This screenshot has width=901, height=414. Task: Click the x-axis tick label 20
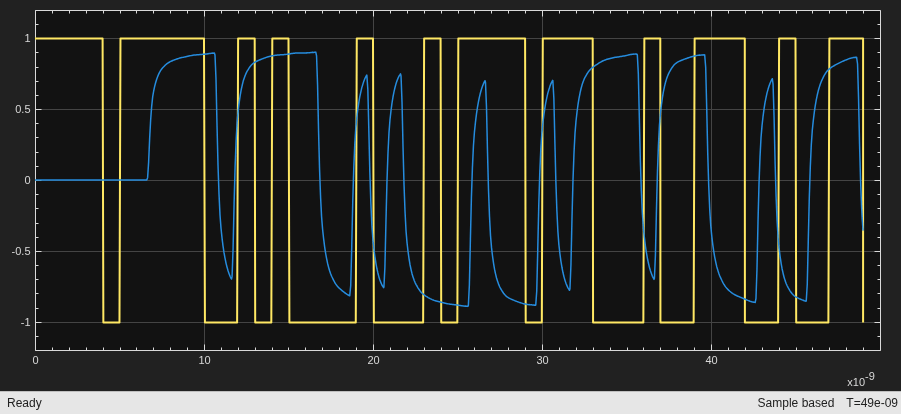point(374,361)
